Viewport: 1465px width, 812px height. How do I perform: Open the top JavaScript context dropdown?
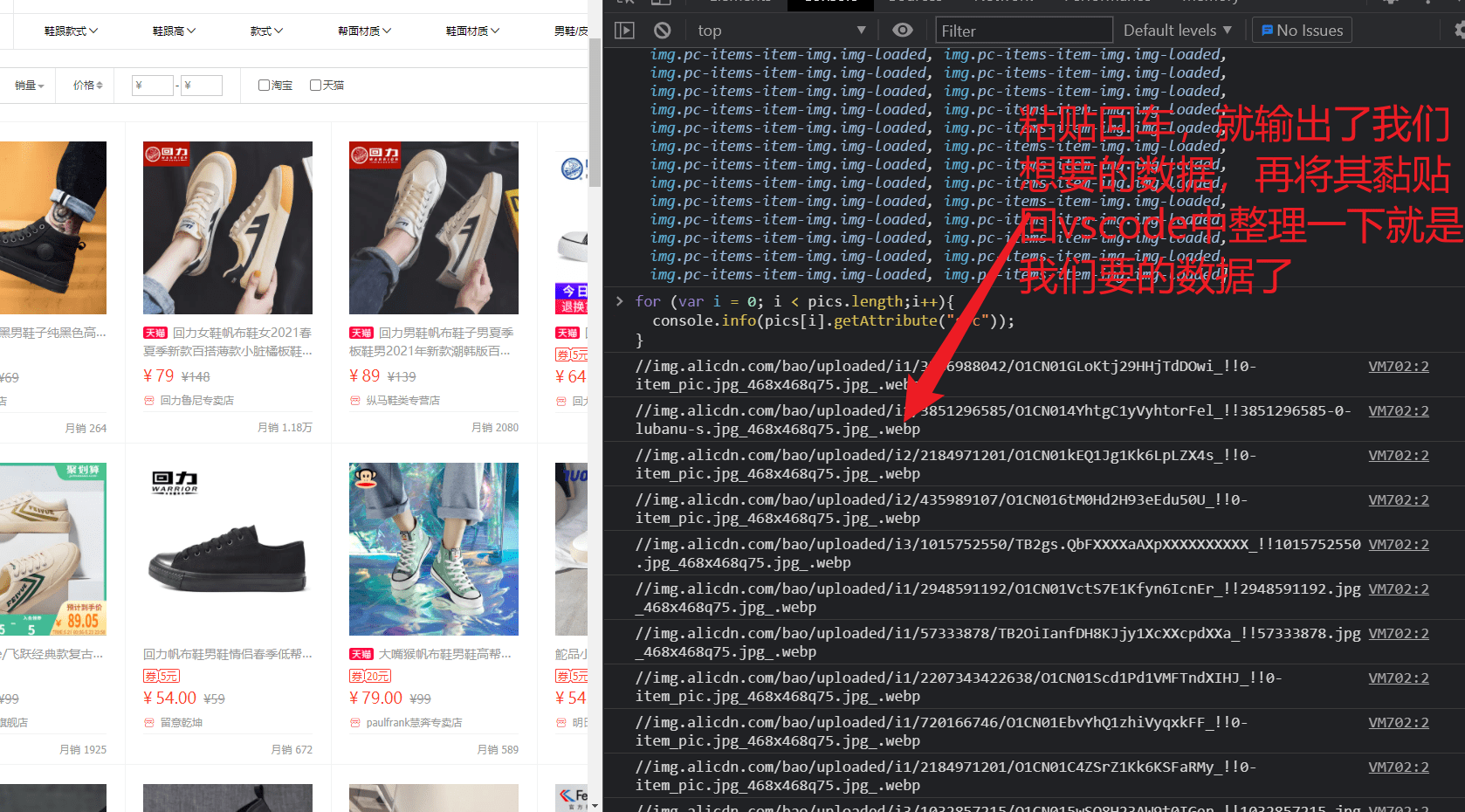click(781, 31)
